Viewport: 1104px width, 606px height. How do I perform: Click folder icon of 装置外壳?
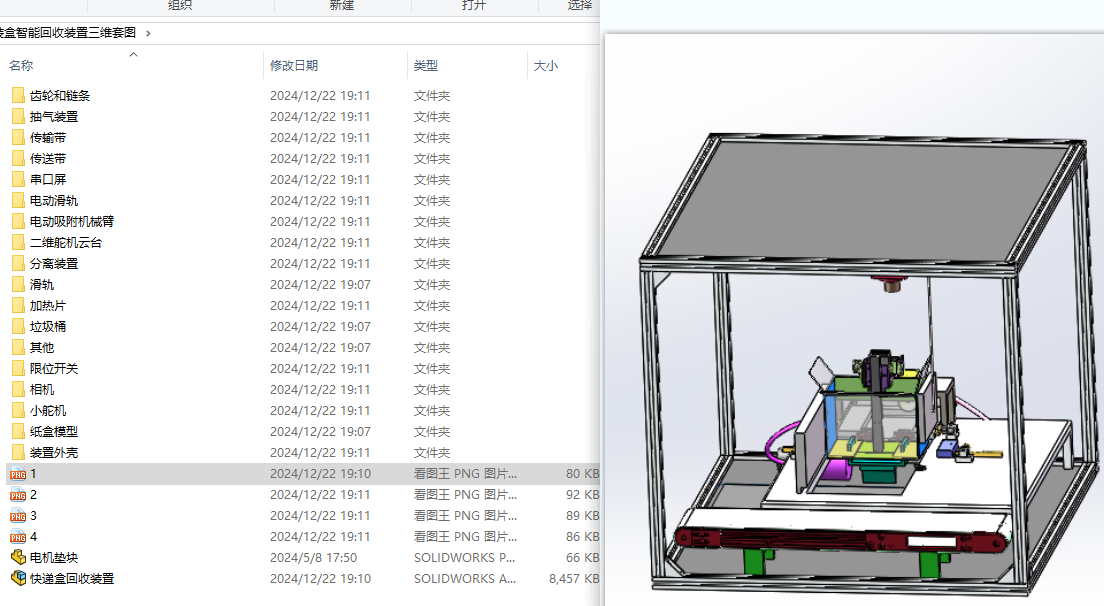pyautogui.click(x=18, y=453)
